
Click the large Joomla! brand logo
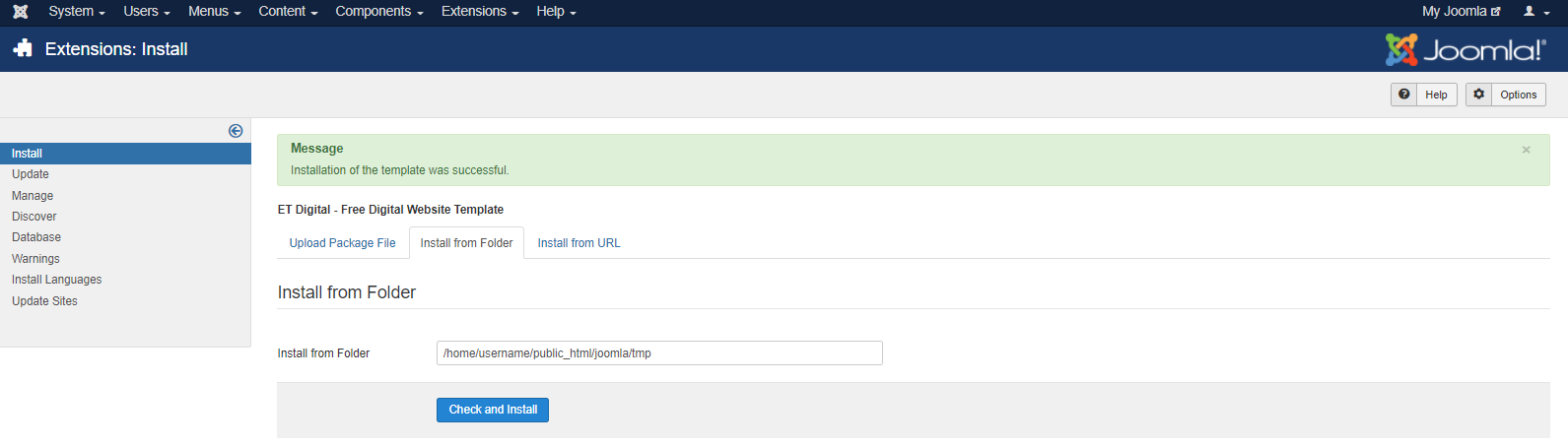(x=1465, y=50)
